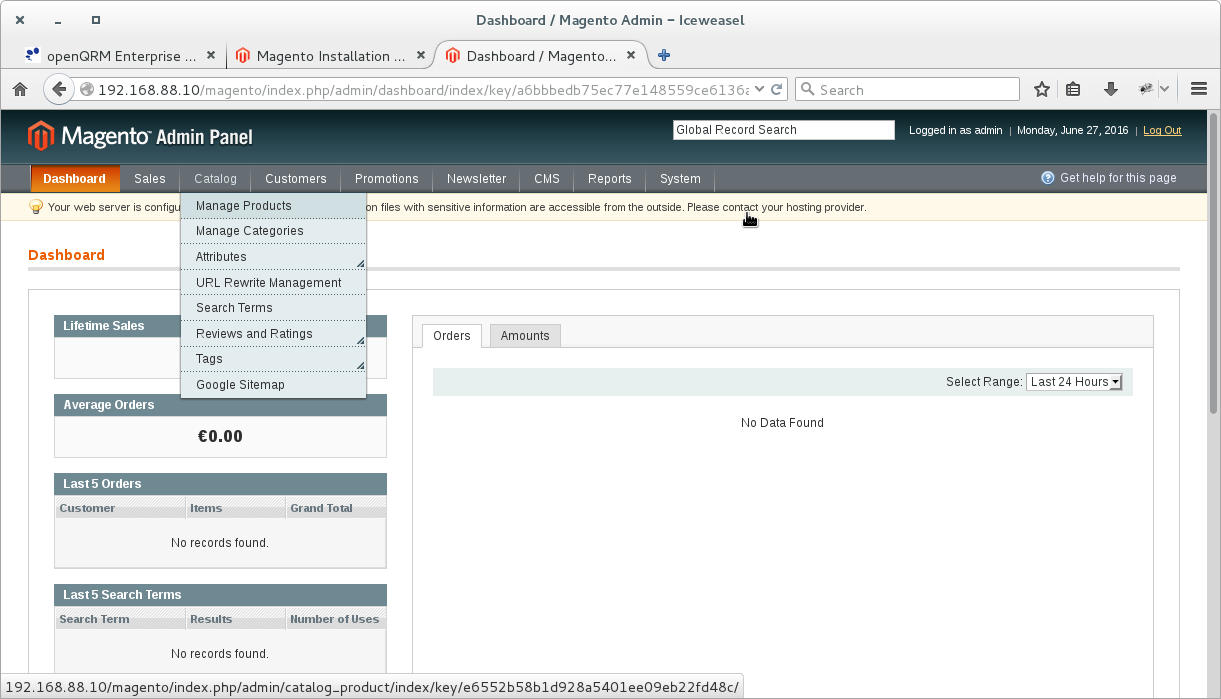1221x699 pixels.
Task: Close the Magento Installation tab
Action: tap(421, 56)
